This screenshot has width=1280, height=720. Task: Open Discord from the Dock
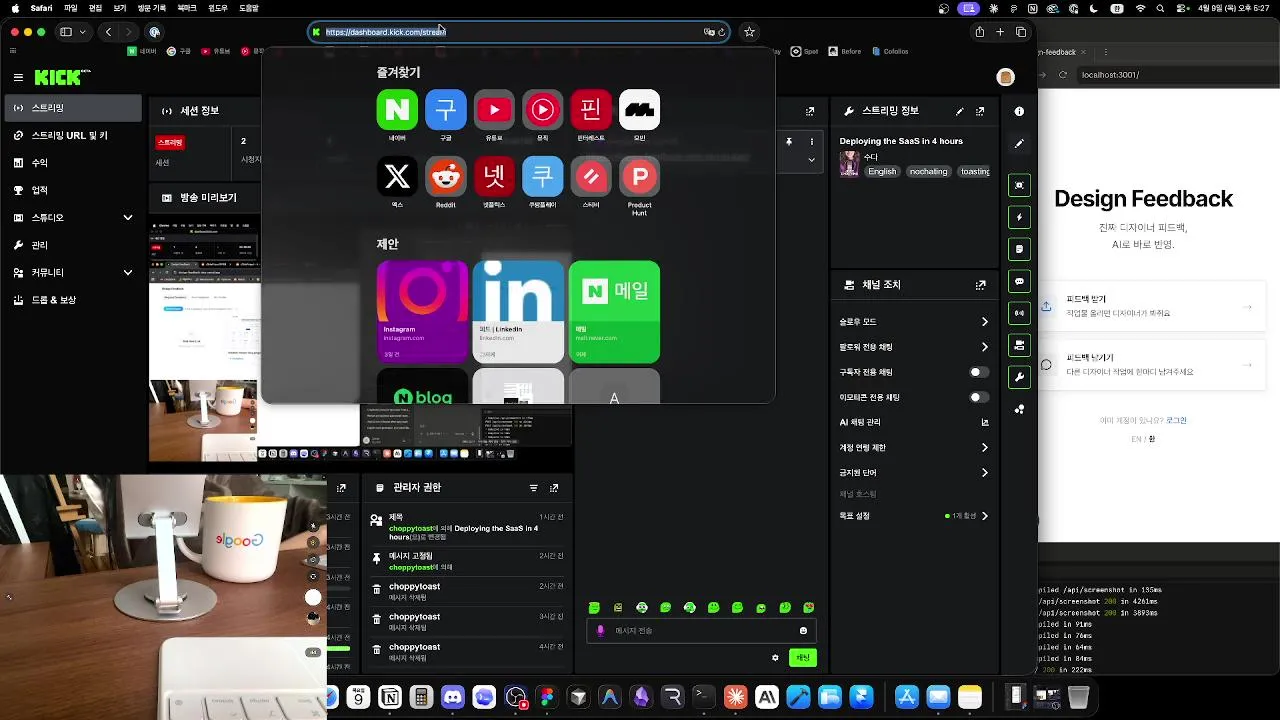click(x=453, y=697)
